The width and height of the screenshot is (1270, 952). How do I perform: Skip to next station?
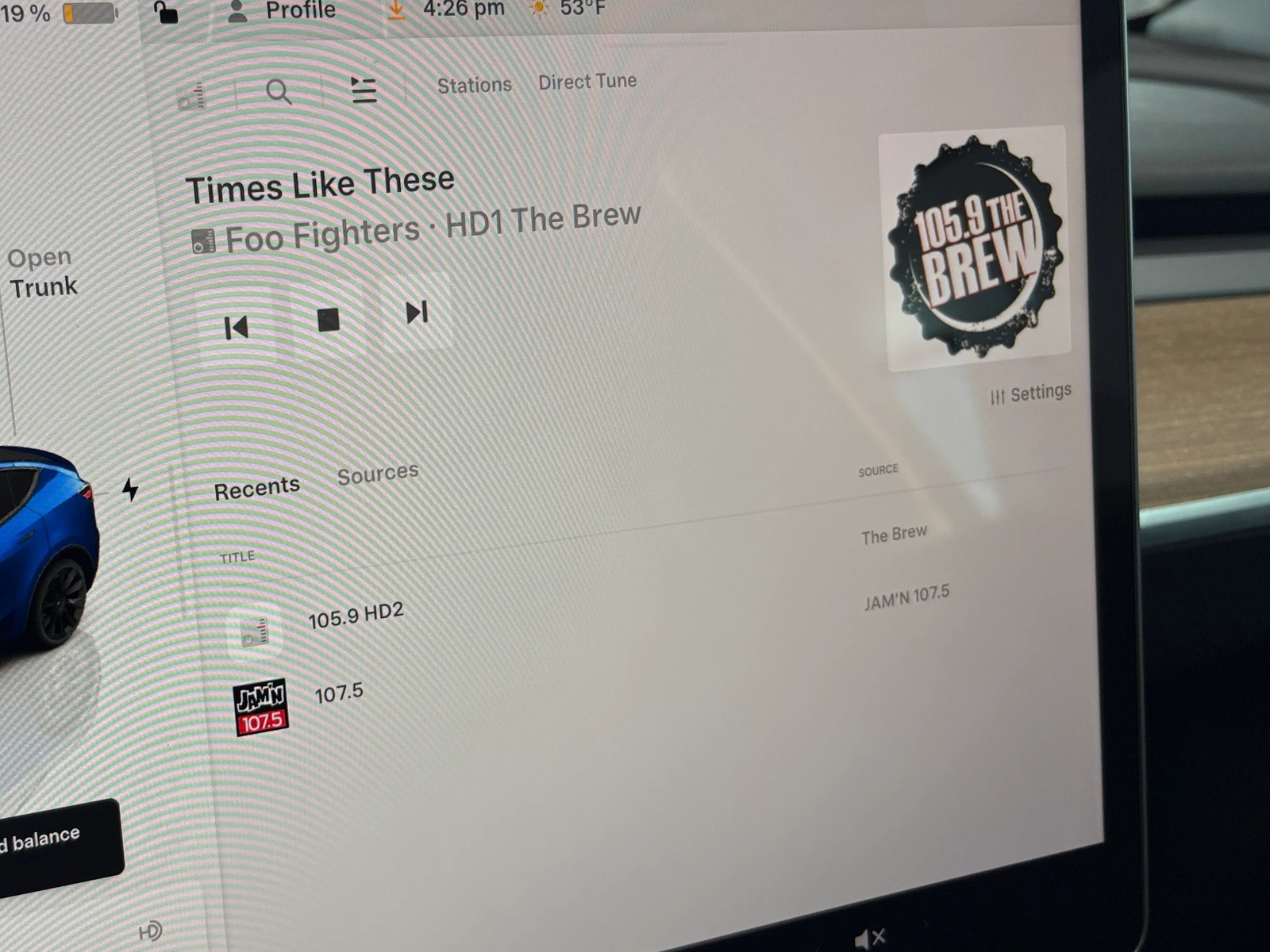(417, 313)
